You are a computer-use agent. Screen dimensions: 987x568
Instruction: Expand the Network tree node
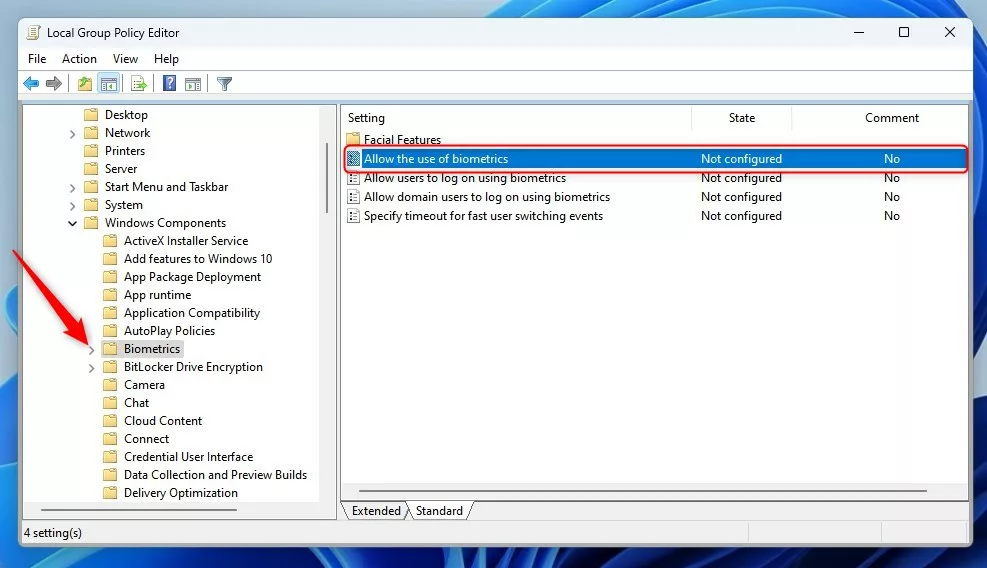[72, 133]
